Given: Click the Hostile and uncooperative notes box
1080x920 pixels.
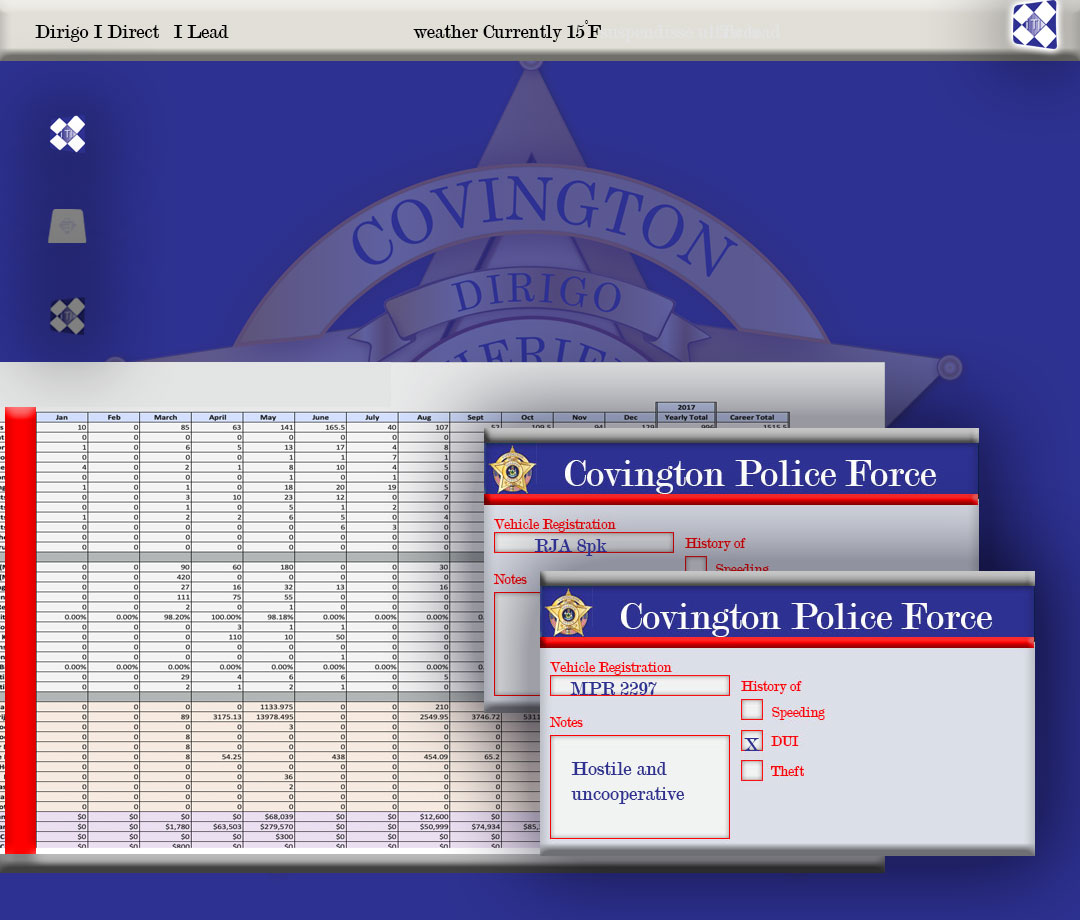Looking at the screenshot, I should tap(639, 787).
